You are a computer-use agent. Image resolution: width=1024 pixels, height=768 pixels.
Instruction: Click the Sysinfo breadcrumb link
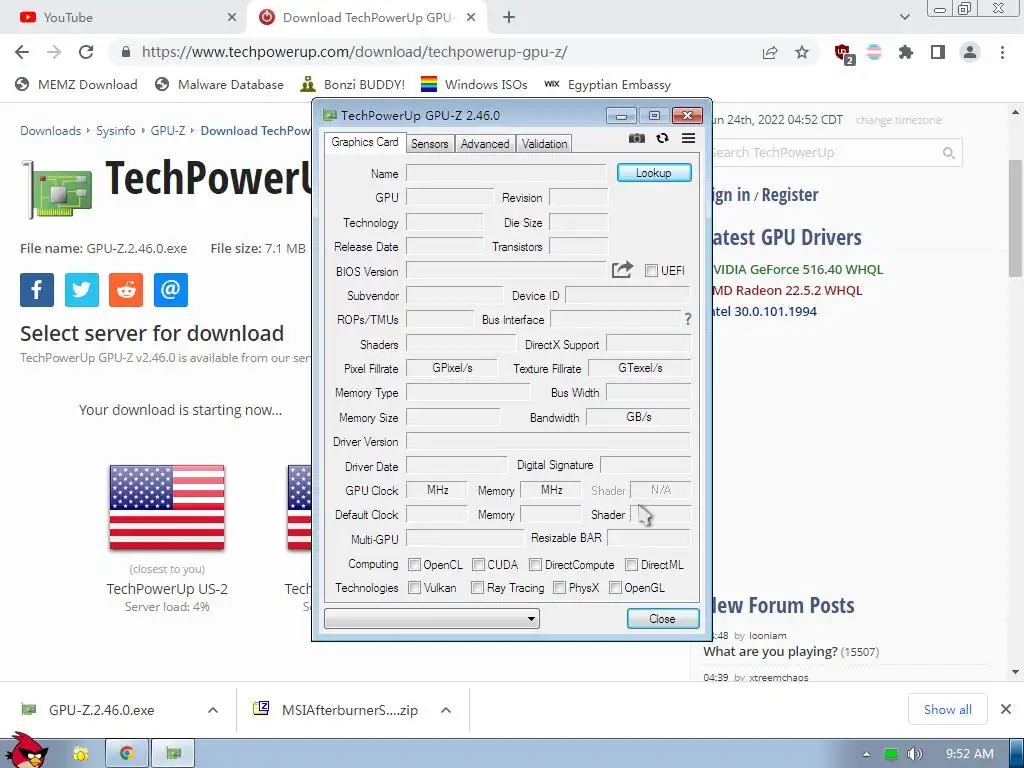116,131
